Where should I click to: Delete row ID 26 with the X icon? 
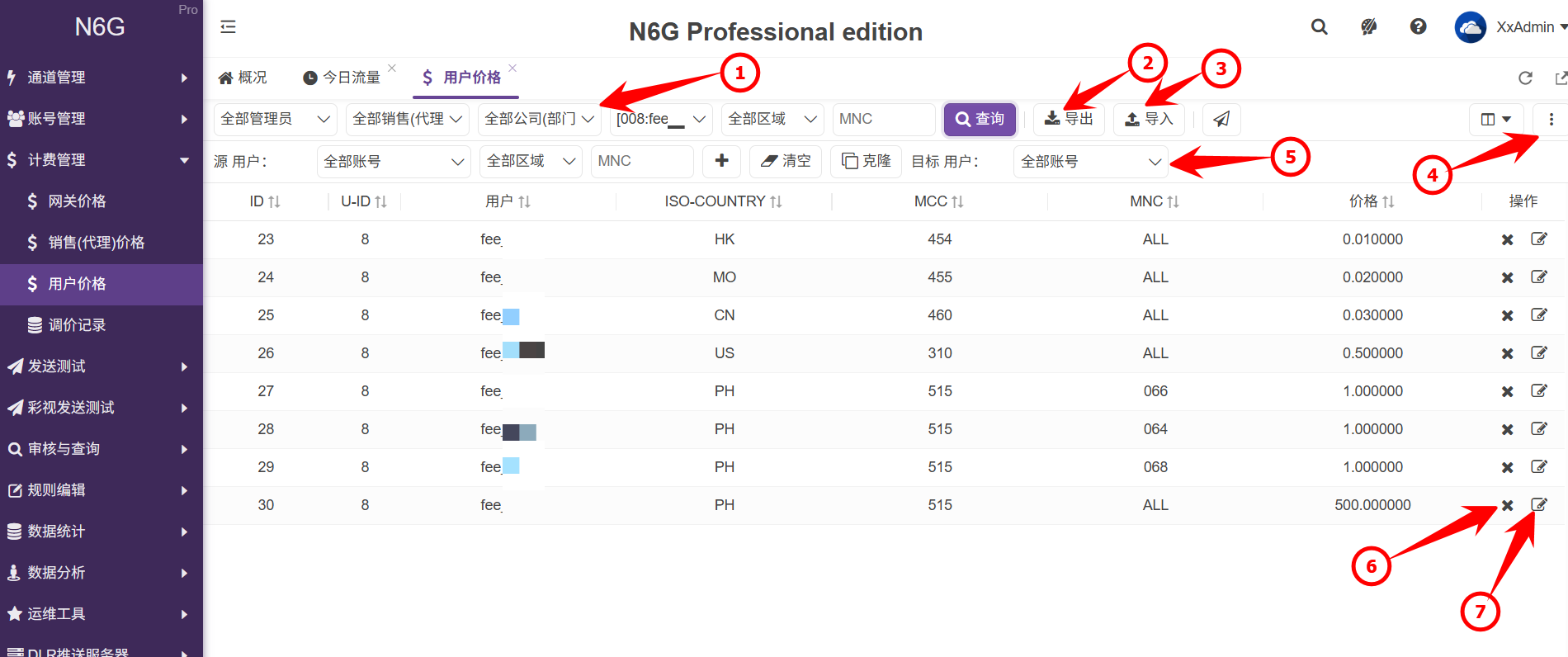pos(1507,353)
